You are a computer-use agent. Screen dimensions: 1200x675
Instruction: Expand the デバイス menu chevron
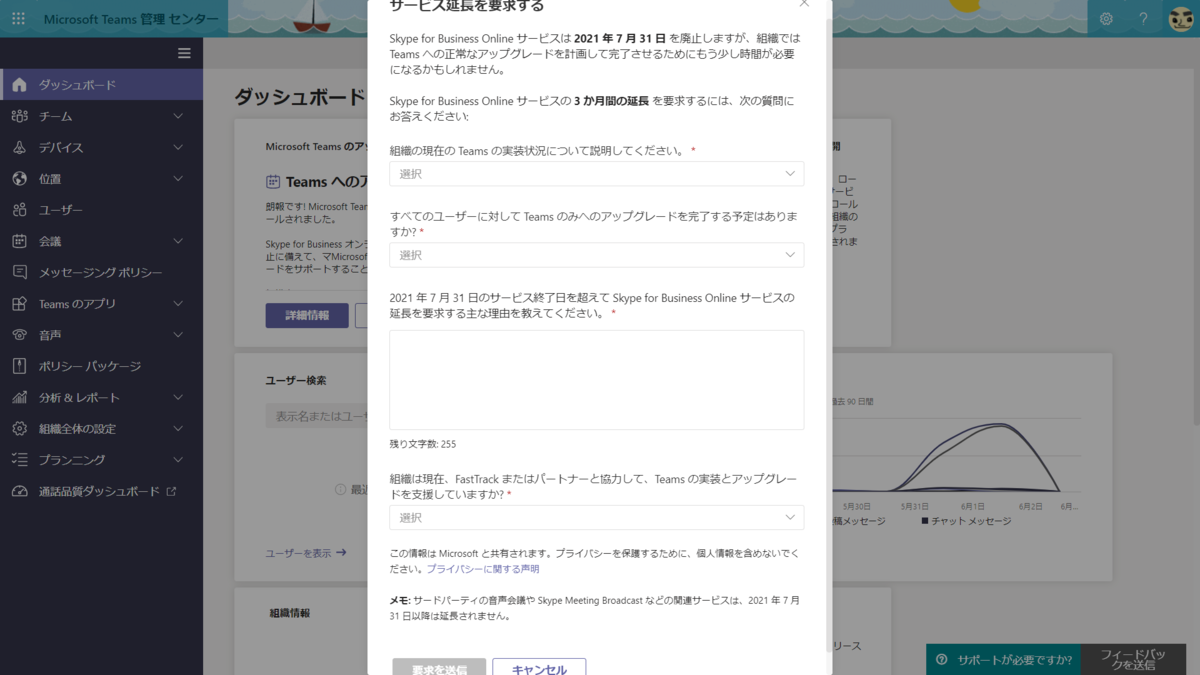[178, 147]
